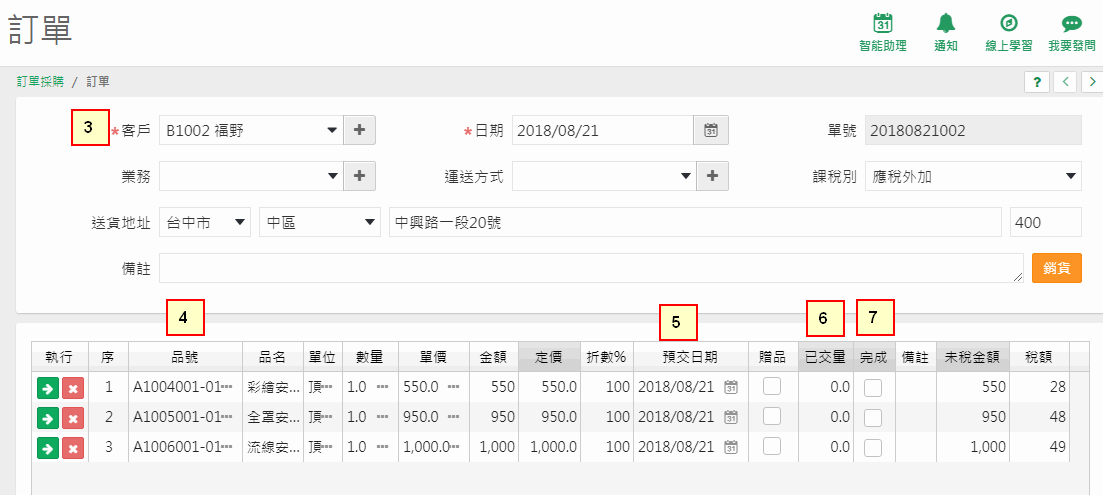Mark row 3 as 完成
Screen dimensions: 1103x495
pyautogui.click(x=873, y=447)
